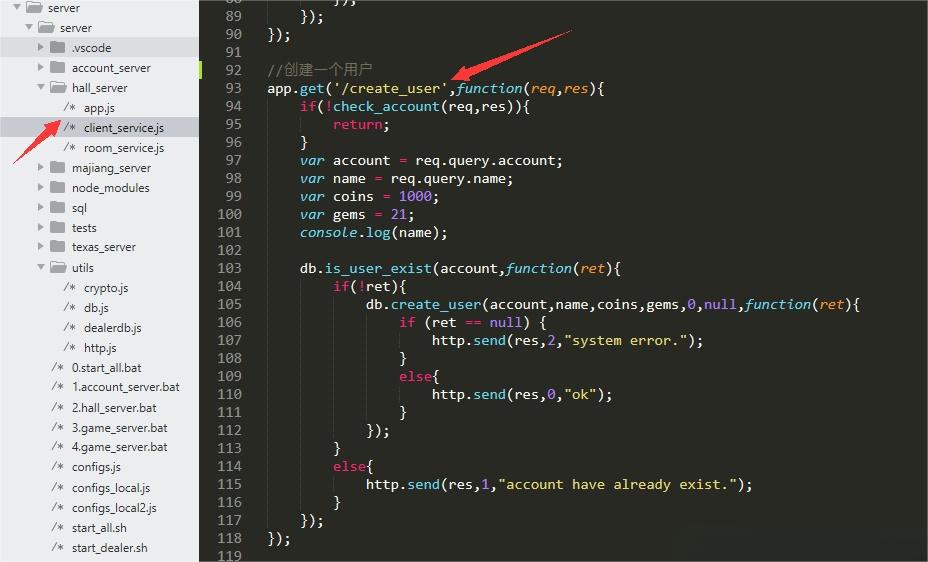Click req.query.account on line 97

pos(485,160)
